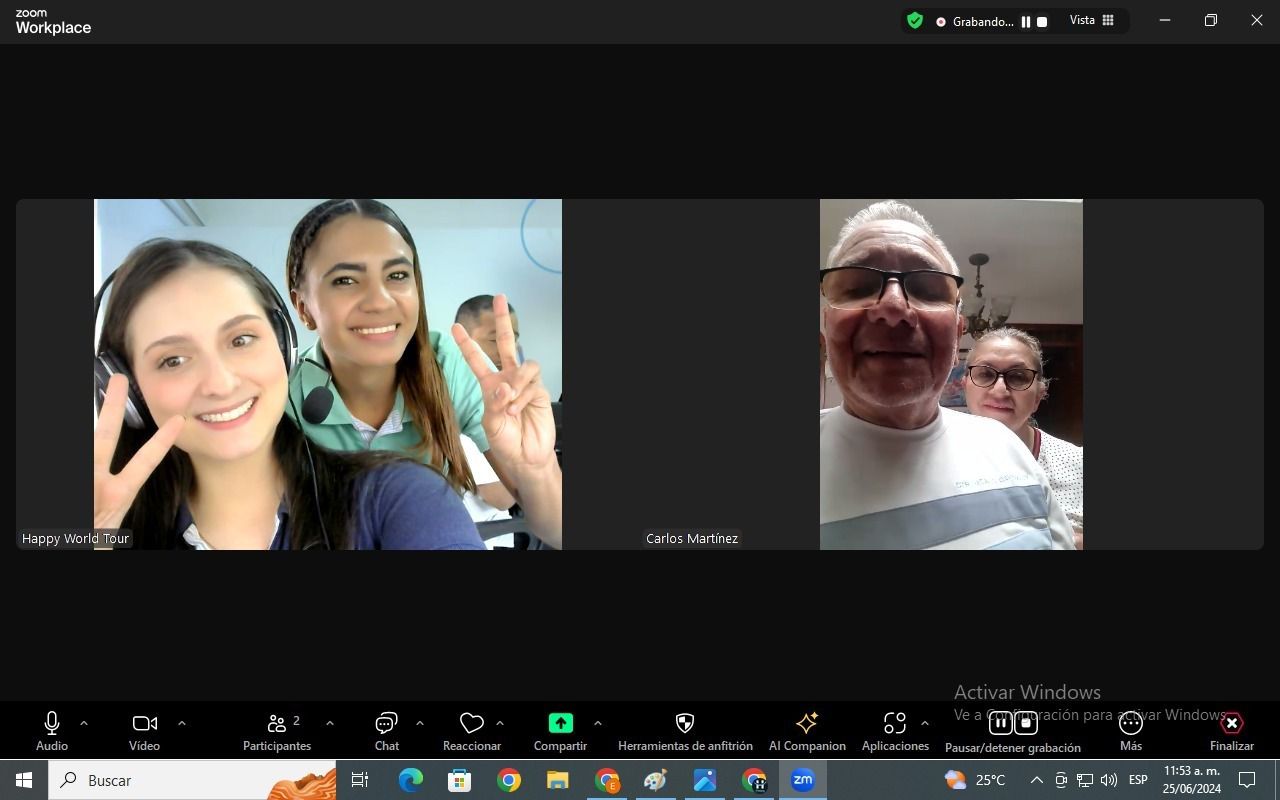Open the volume speaker tray icon
The image size is (1280, 800).
click(1109, 780)
